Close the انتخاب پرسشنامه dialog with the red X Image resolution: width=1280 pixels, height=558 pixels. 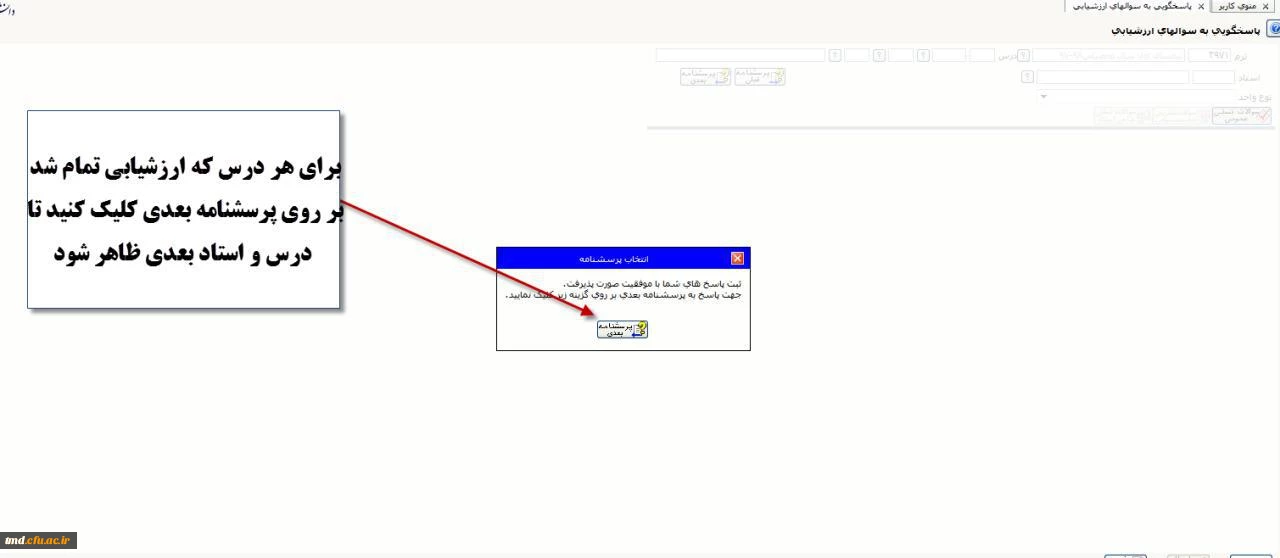pos(738,258)
